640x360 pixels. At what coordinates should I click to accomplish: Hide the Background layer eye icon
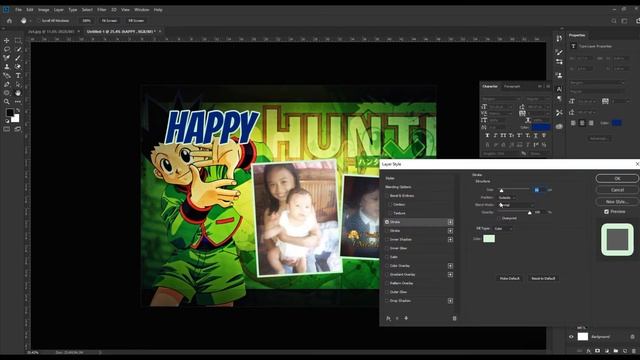click(571, 337)
